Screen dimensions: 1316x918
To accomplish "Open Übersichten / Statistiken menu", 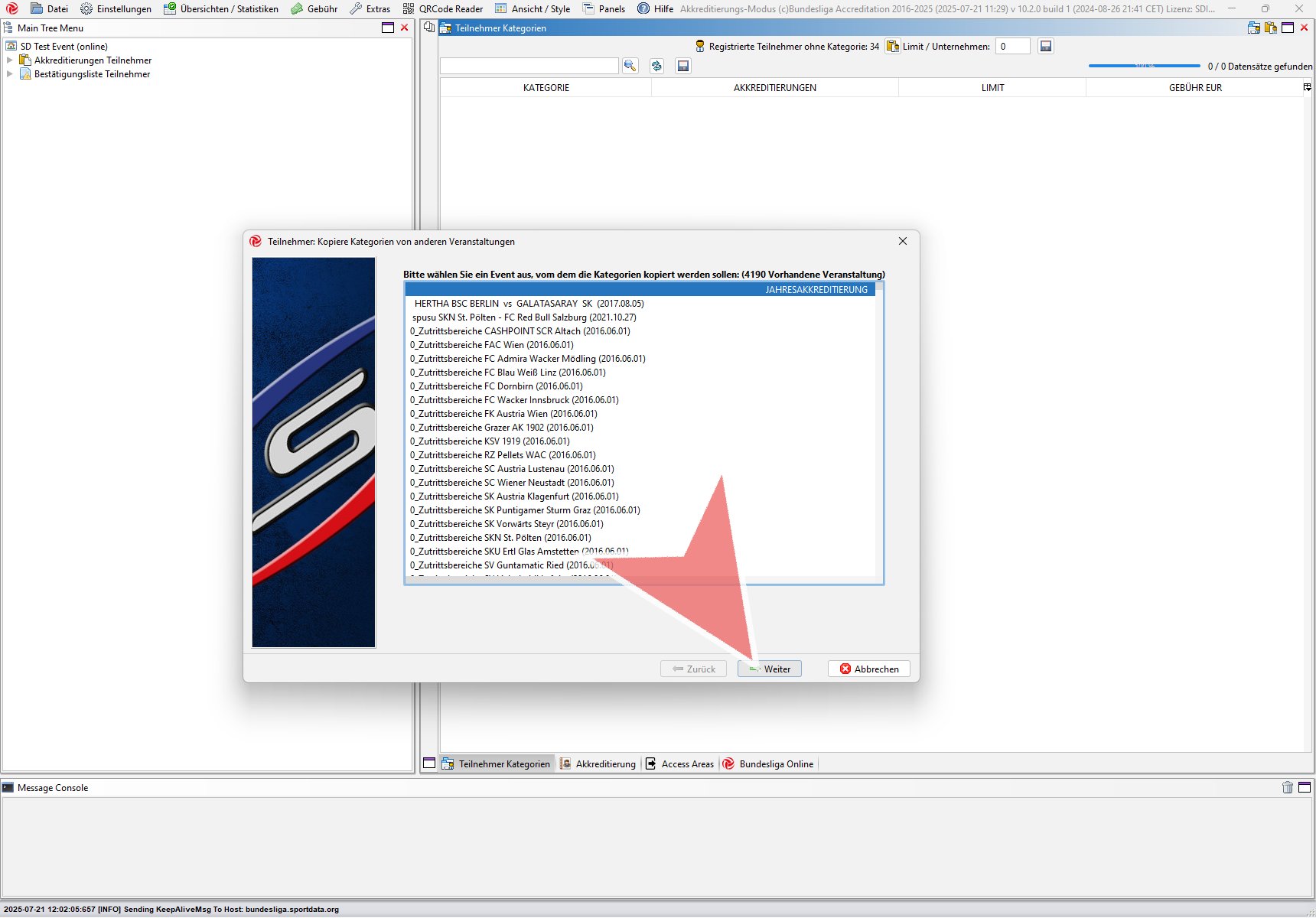I will [220, 9].
